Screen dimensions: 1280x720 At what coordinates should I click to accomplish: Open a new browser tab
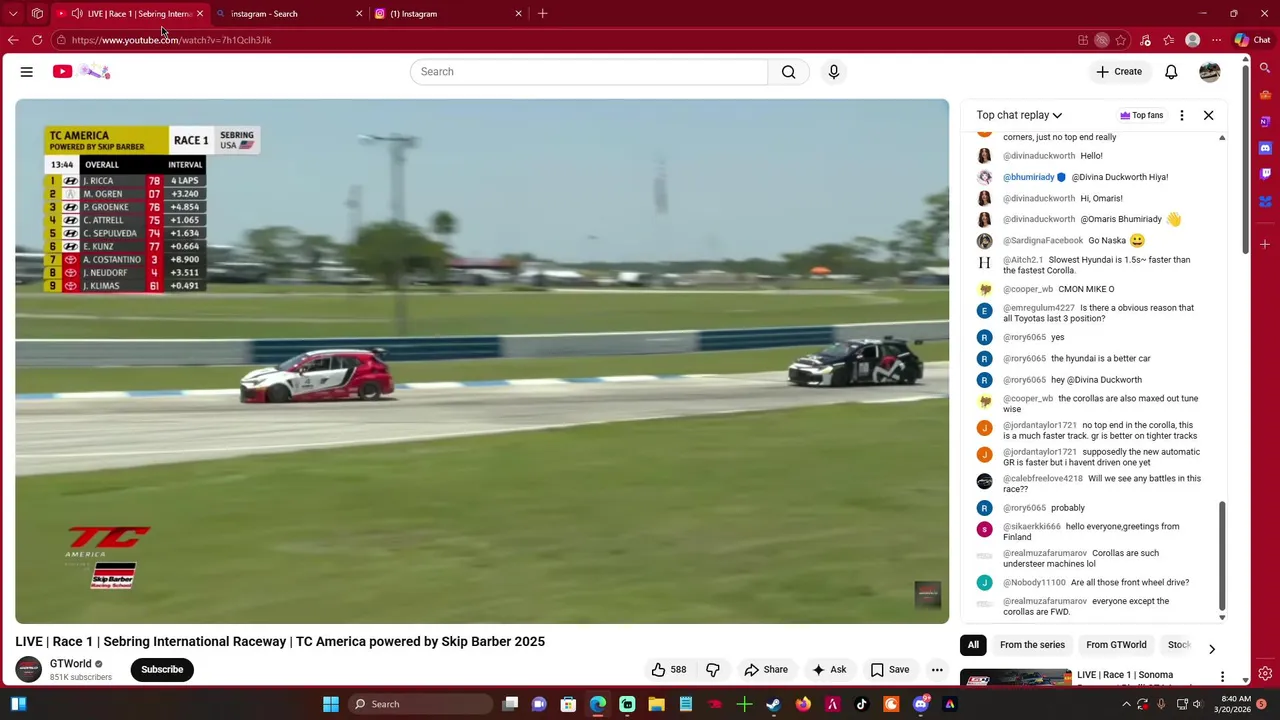[542, 14]
